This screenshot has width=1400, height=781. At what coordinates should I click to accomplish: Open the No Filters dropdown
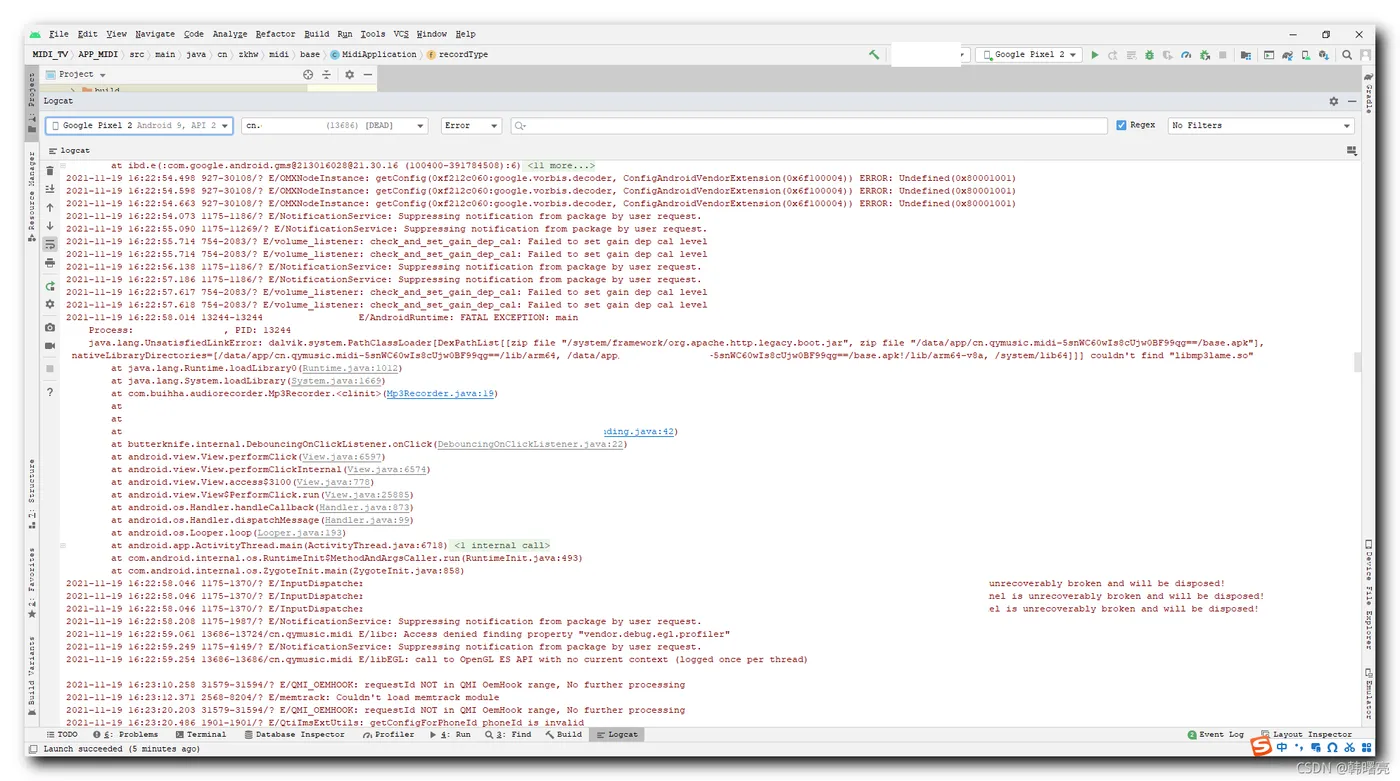(1261, 125)
